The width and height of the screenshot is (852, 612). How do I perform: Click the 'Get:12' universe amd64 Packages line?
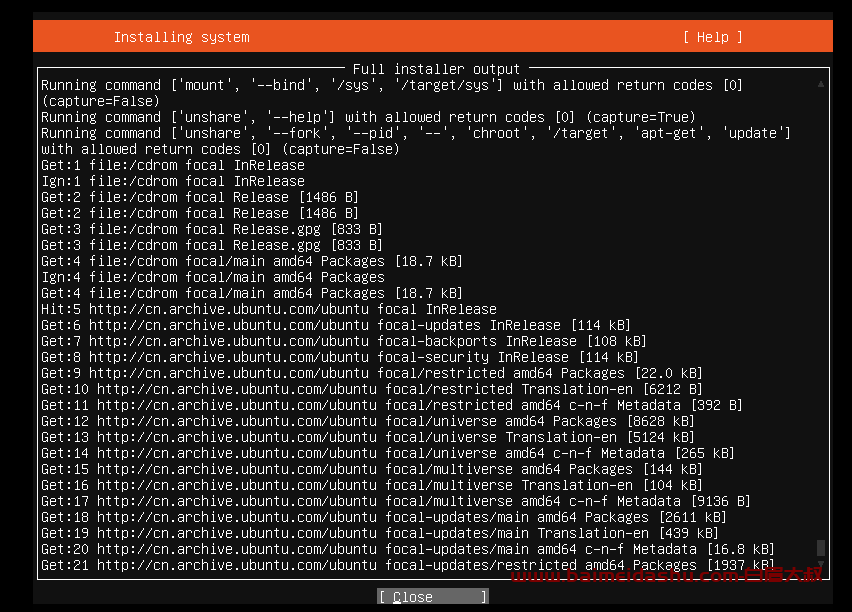(x=368, y=421)
